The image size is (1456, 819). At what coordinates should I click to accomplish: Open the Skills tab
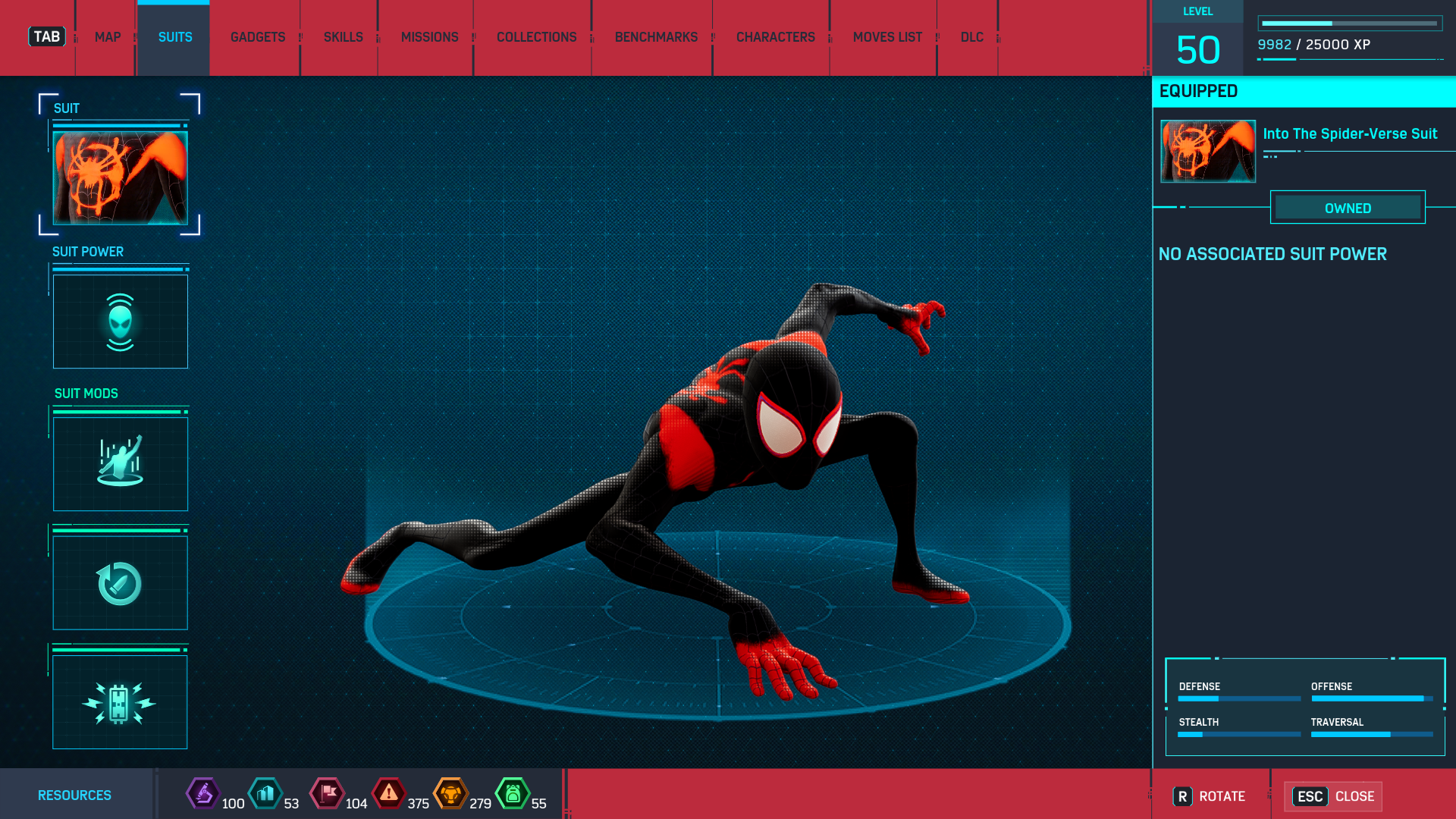(343, 37)
